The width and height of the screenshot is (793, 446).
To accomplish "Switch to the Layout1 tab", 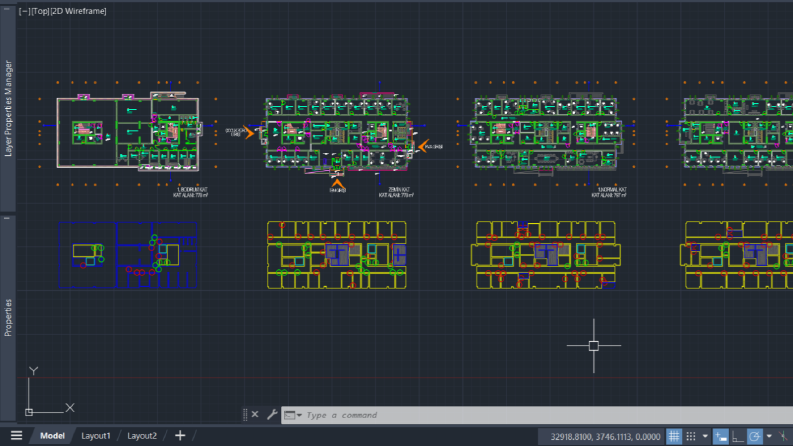I will pos(96,435).
